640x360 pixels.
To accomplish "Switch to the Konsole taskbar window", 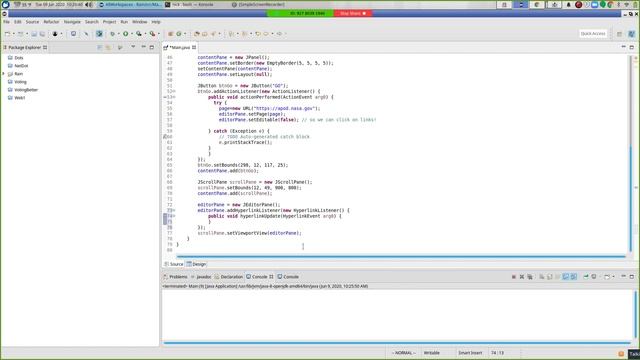I will tap(190, 4).
